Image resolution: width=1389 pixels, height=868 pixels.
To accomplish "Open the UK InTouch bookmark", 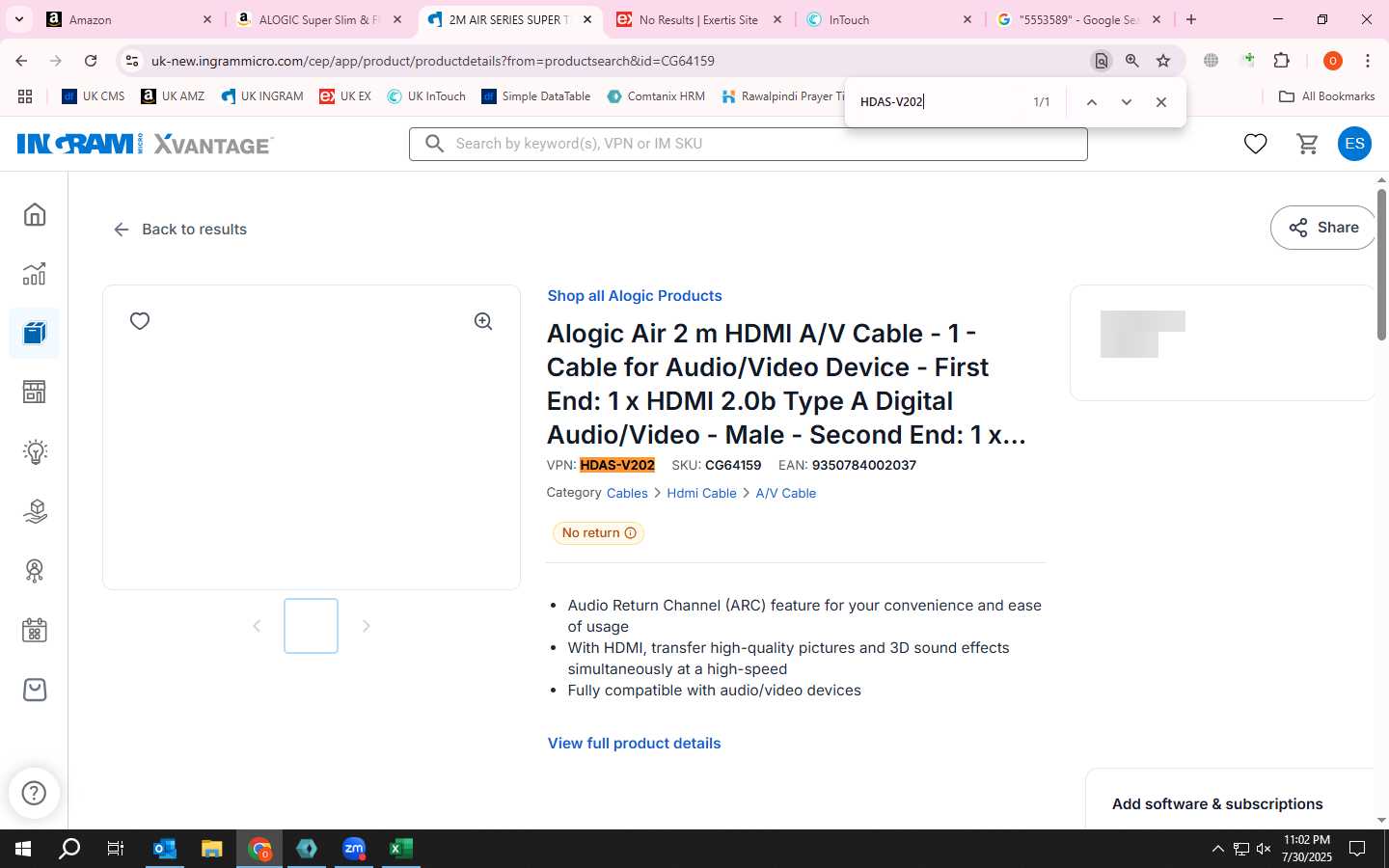I will (x=426, y=96).
